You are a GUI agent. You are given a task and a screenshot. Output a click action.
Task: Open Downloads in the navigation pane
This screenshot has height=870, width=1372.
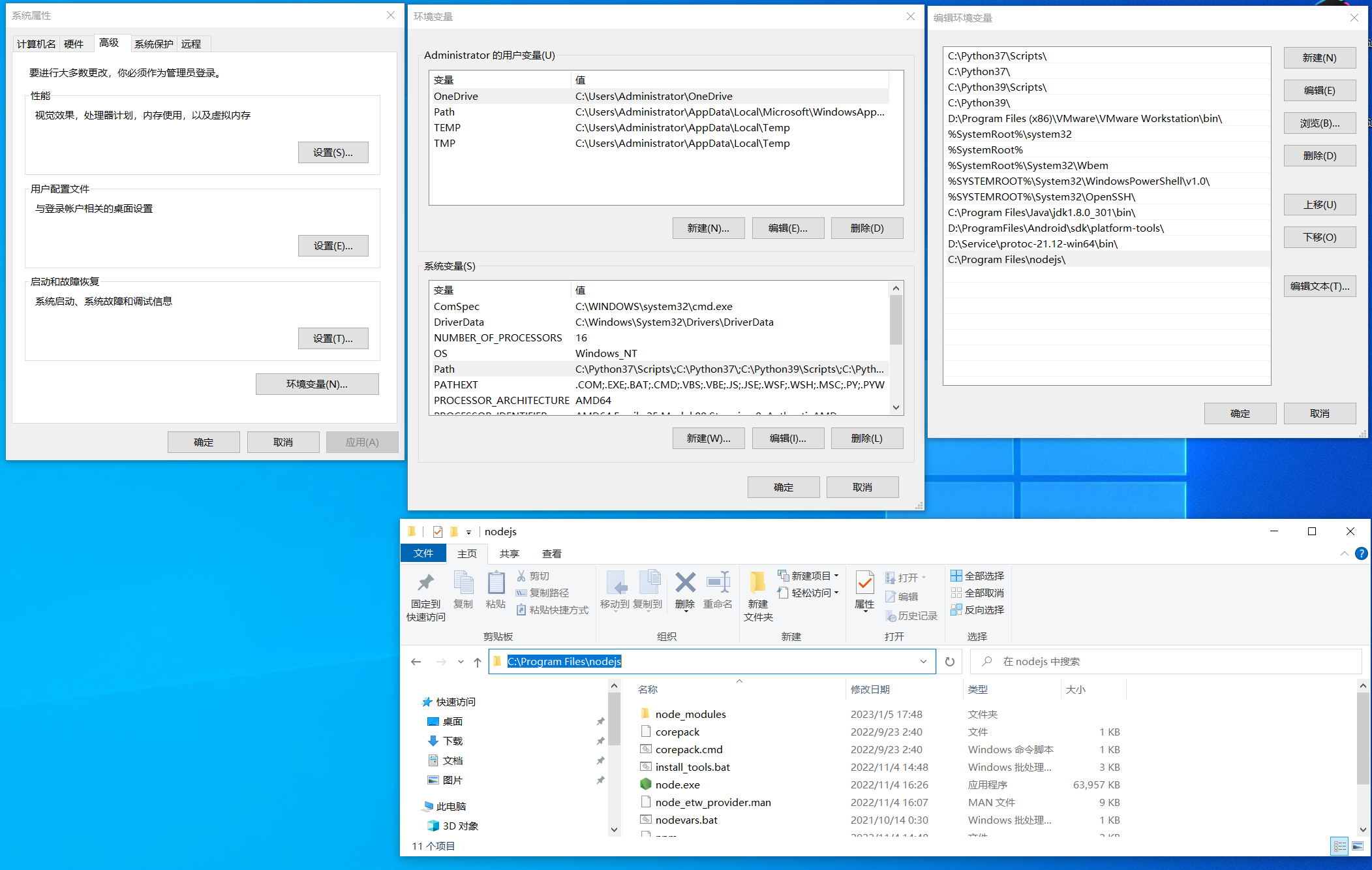click(453, 741)
